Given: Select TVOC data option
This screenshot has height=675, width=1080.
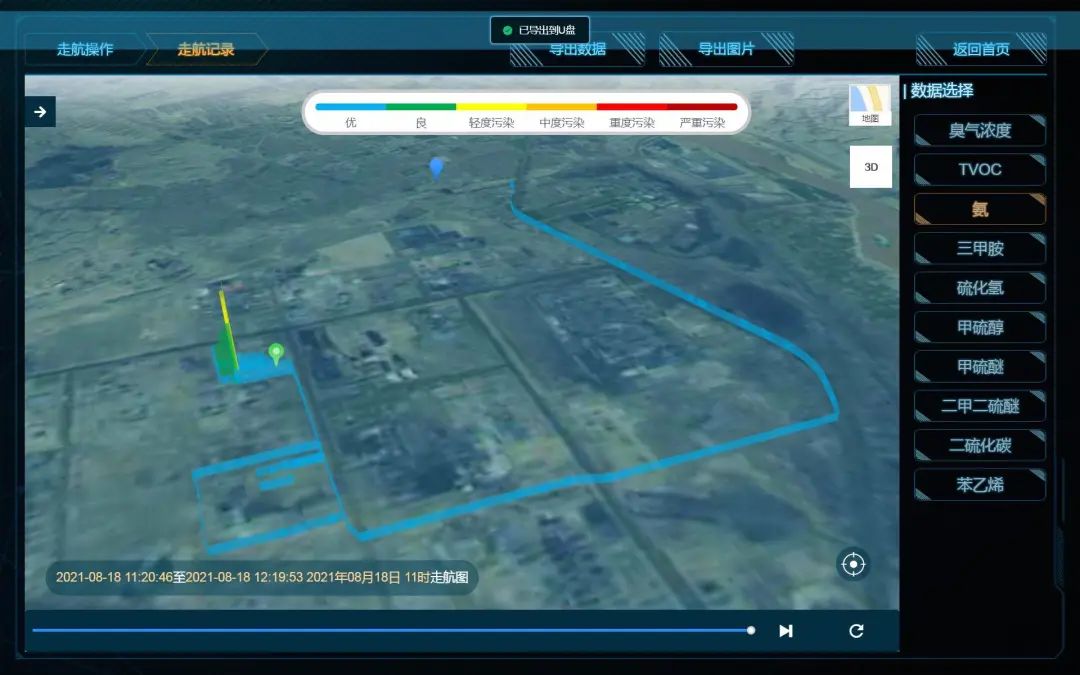Looking at the screenshot, I should [980, 169].
